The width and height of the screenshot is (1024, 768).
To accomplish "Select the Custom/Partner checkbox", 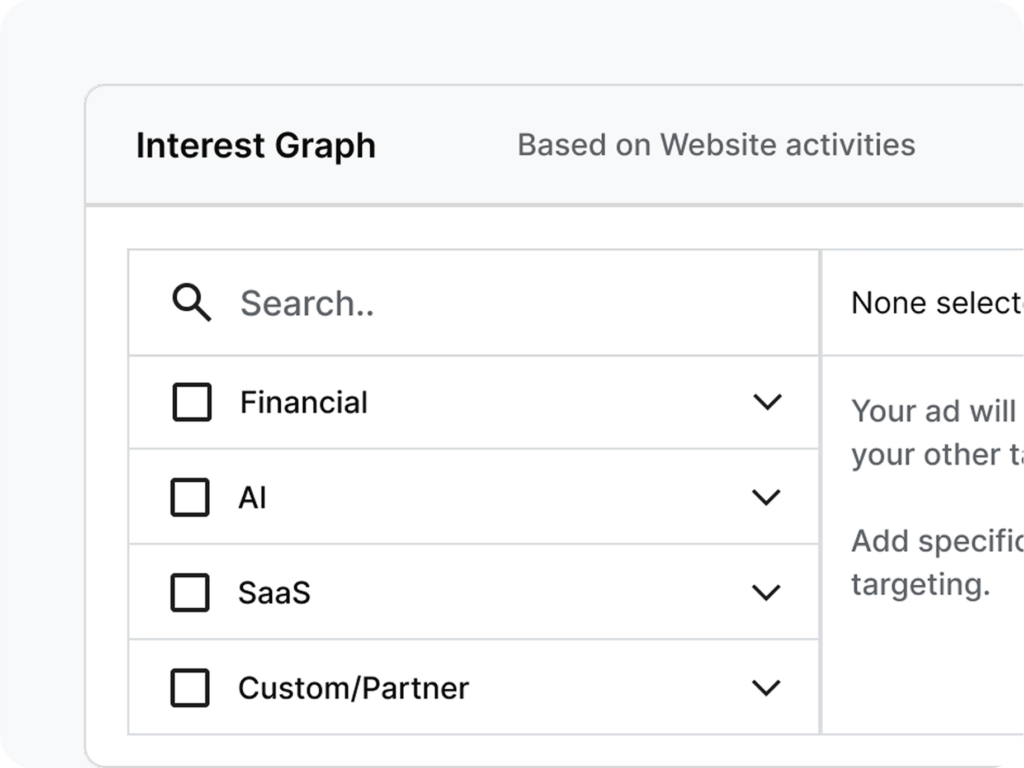I will tap(190, 688).
